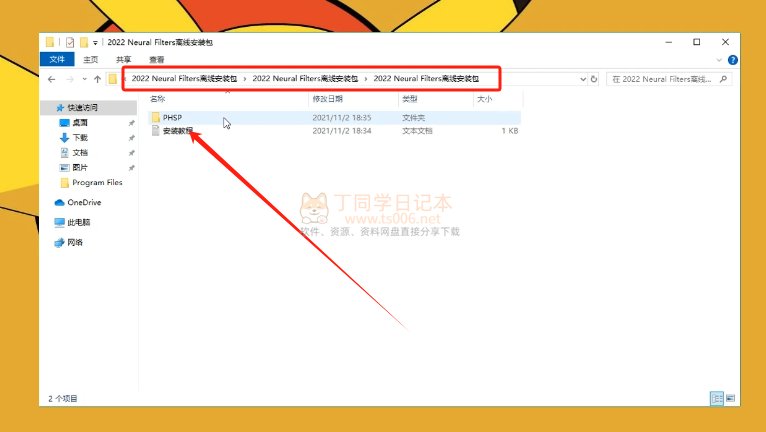Click the search magnifier icon

tap(723, 79)
